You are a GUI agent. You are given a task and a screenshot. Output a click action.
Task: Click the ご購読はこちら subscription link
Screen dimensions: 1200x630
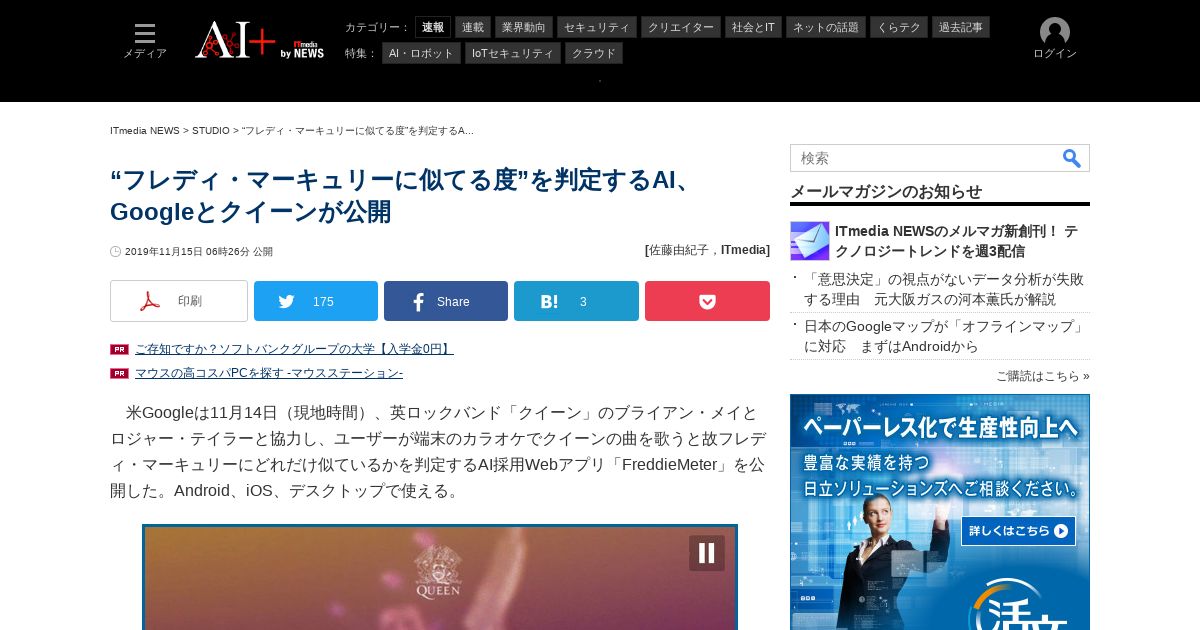pyautogui.click(x=1042, y=376)
